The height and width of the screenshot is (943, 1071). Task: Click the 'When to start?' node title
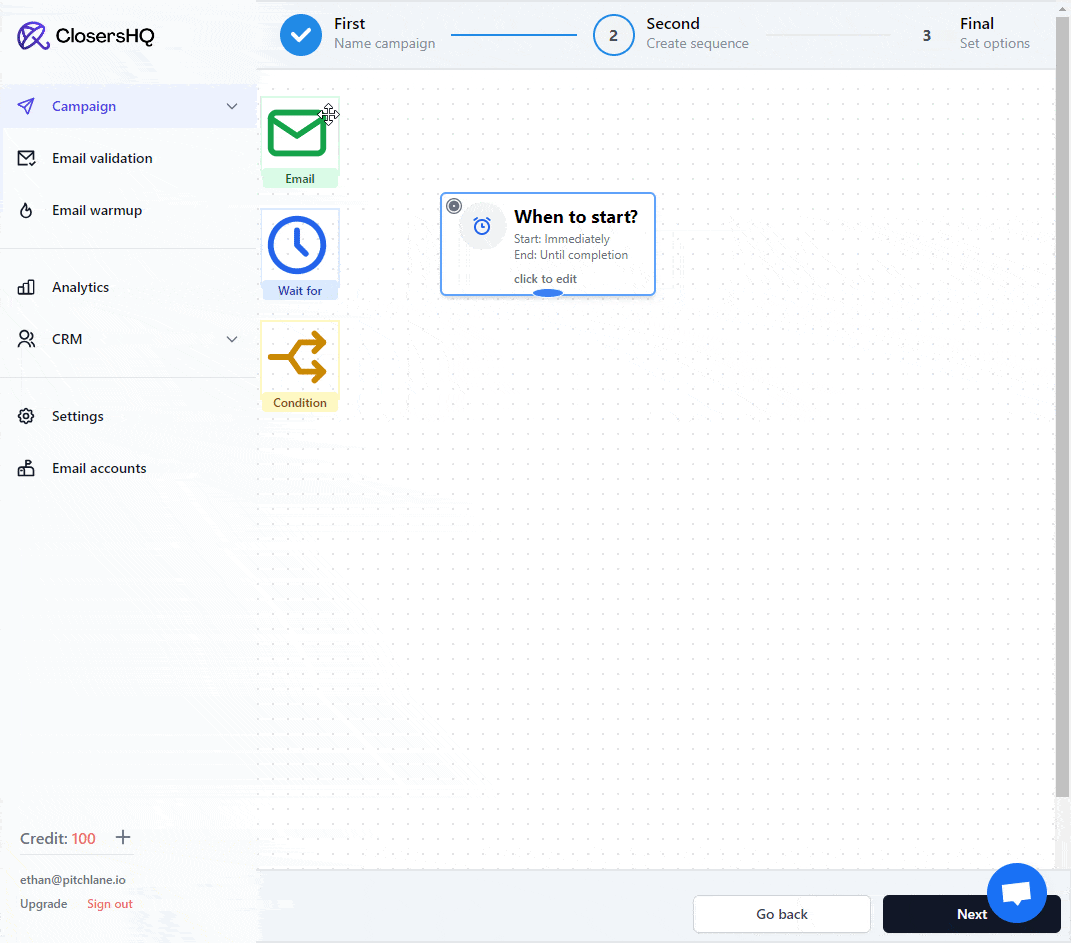click(x=576, y=216)
